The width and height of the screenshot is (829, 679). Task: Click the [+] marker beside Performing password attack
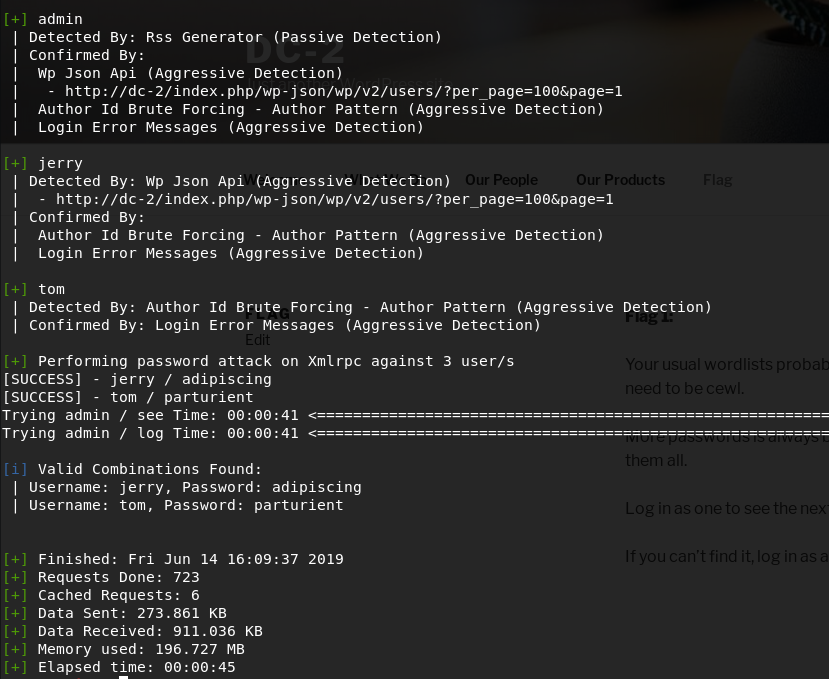click(x=15, y=361)
